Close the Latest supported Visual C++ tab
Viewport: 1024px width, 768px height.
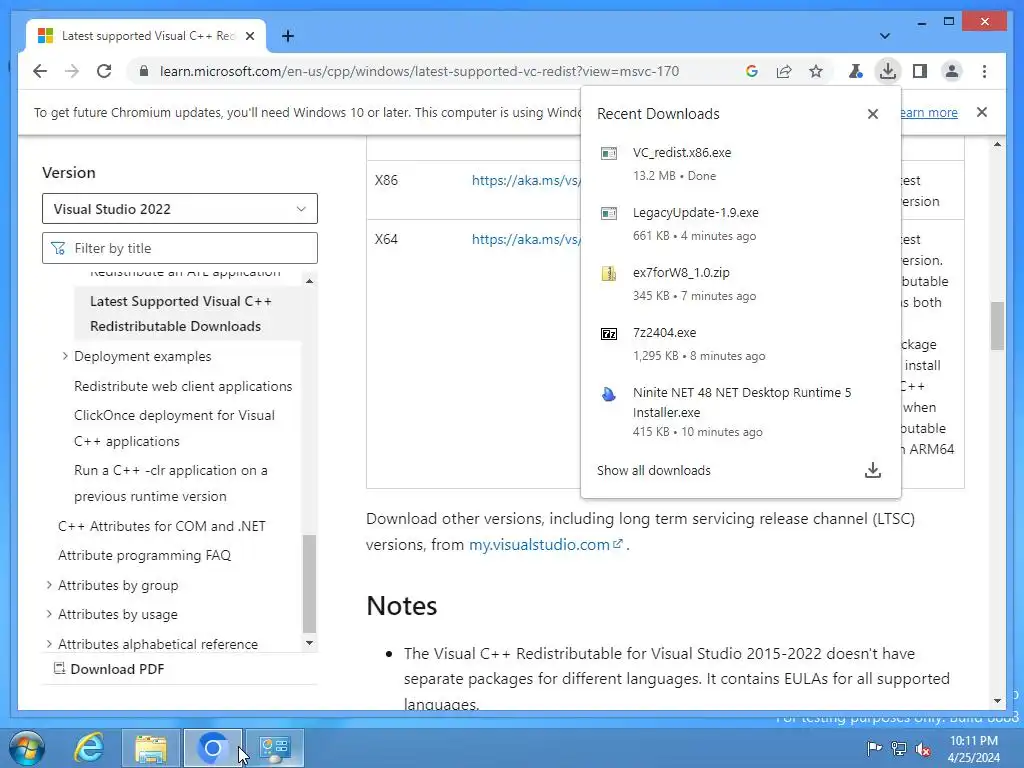coord(249,36)
